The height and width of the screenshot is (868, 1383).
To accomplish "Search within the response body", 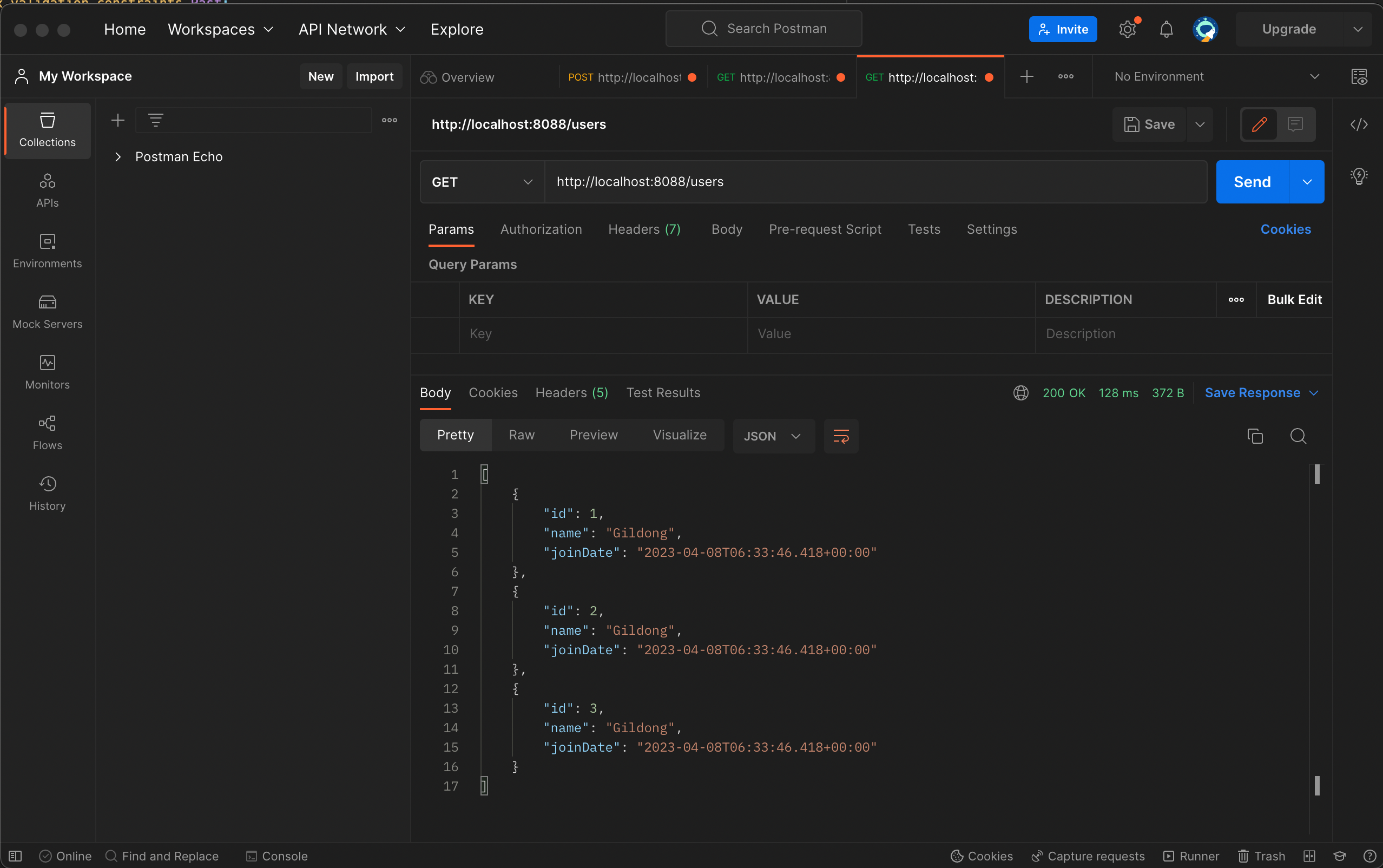I will [1298, 436].
